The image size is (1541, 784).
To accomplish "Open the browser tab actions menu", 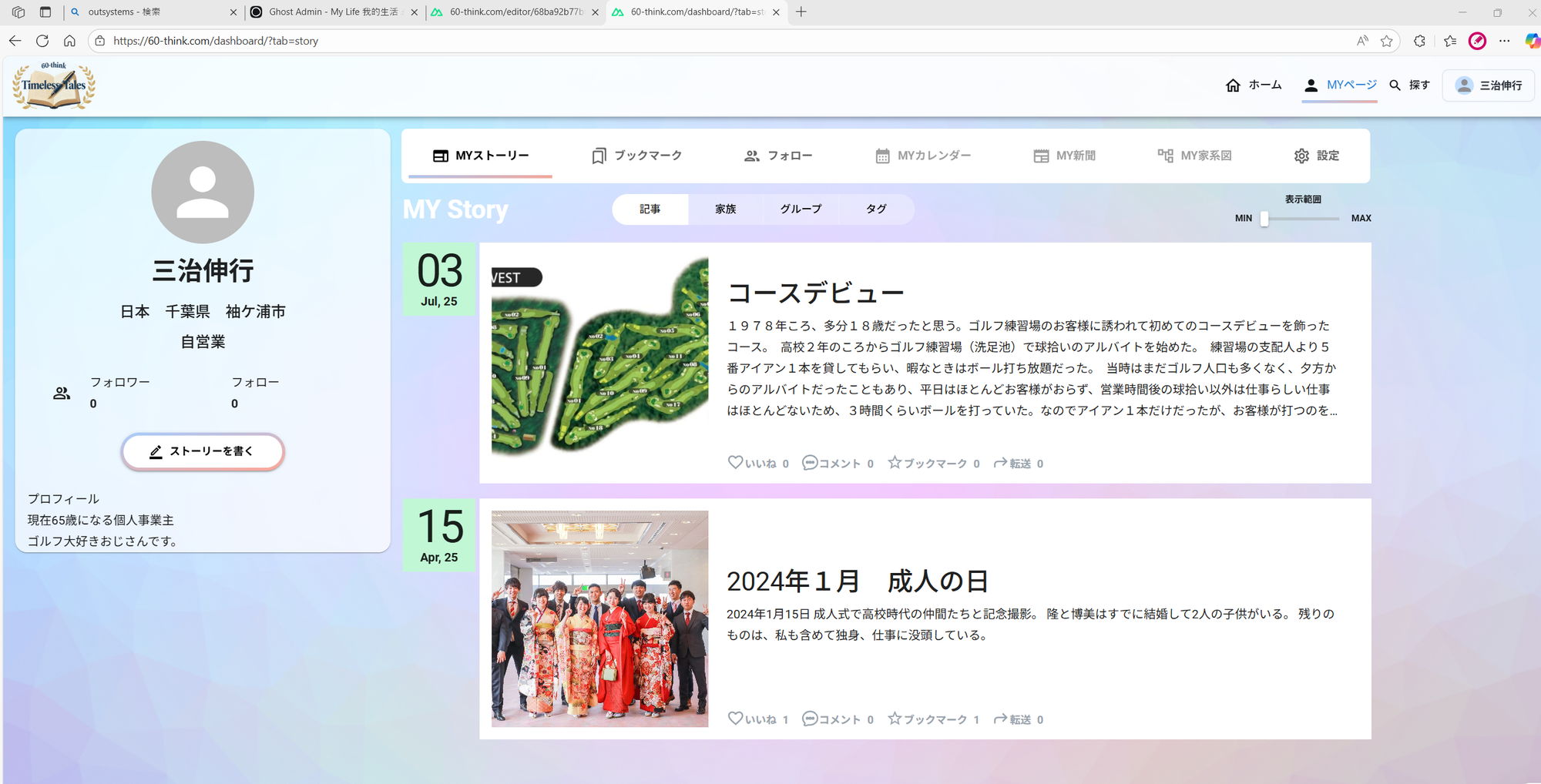I will coord(45,12).
